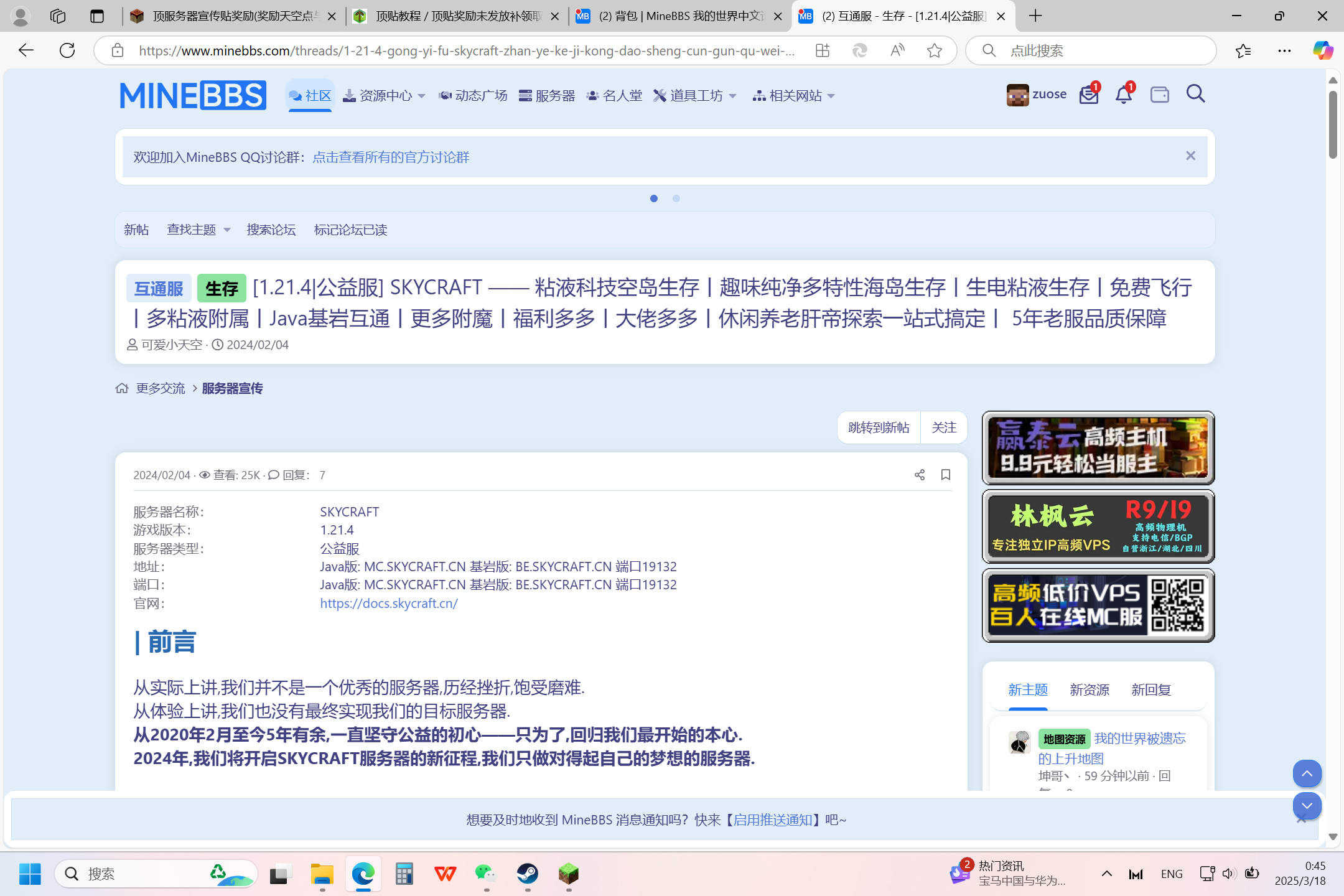Open Edge settings and more menu
Screen dimensions: 1344x896
click(x=1284, y=50)
